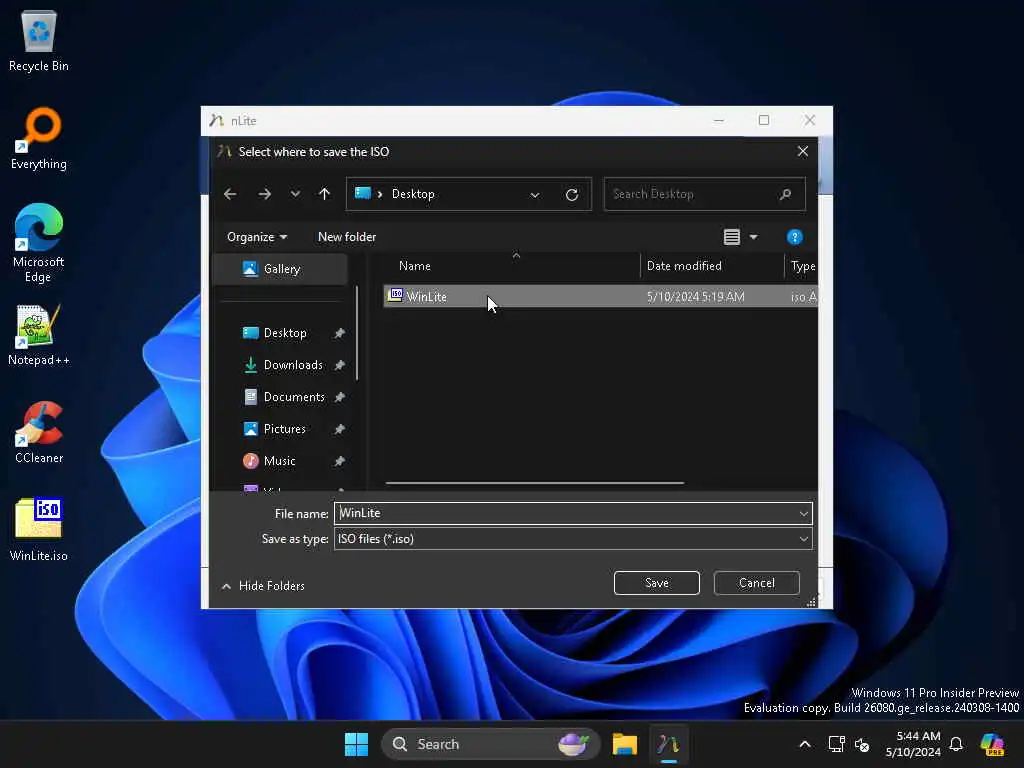The image size is (1024, 768).
Task: Collapse with Hide Folders
Action: coord(263,586)
